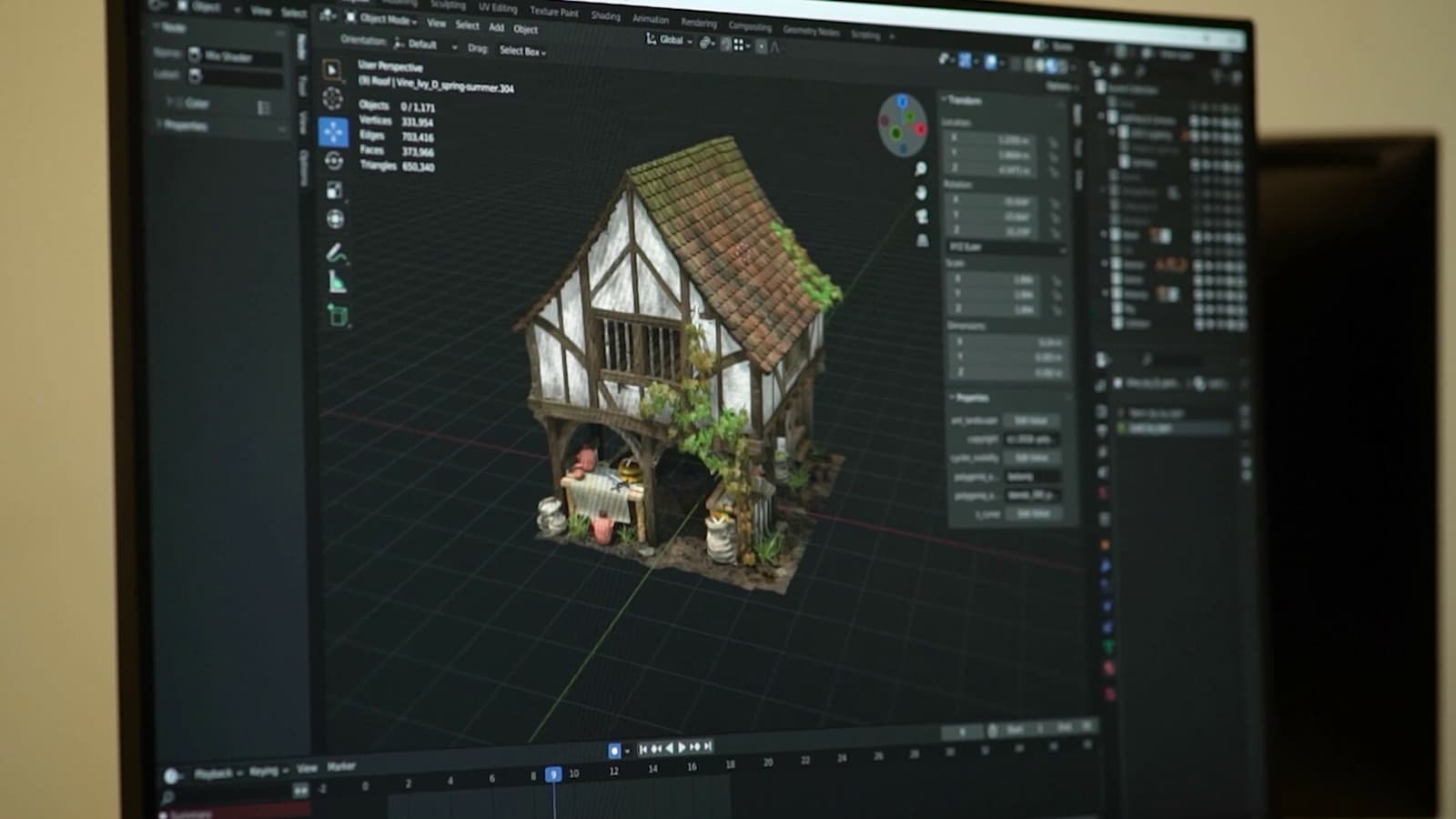Open the XYZ Euler rotation mode dropdown
The width and height of the screenshot is (1456, 819).
(1006, 247)
